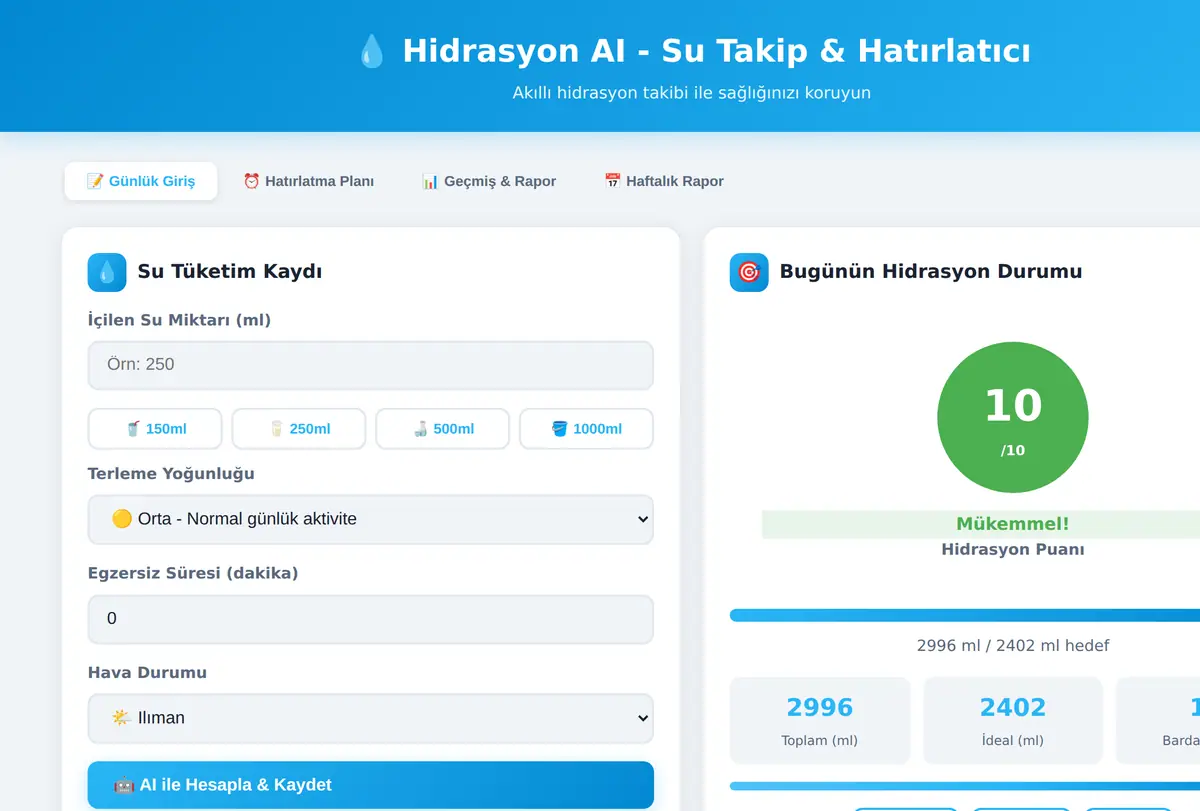The height and width of the screenshot is (811, 1200).
Task: Click the hydration progress bar
Action: [965, 615]
